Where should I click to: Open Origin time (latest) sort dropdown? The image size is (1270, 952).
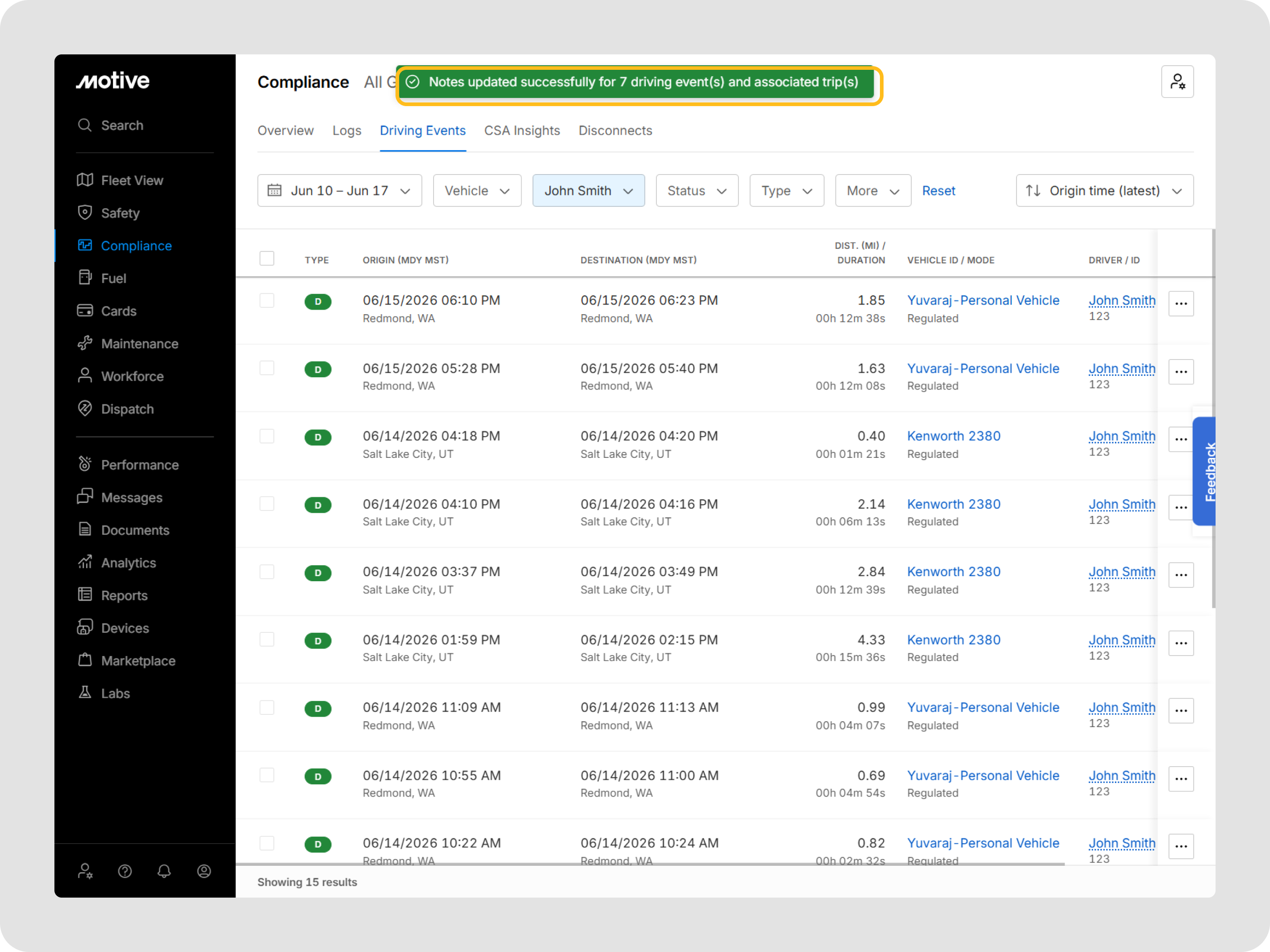click(1104, 190)
